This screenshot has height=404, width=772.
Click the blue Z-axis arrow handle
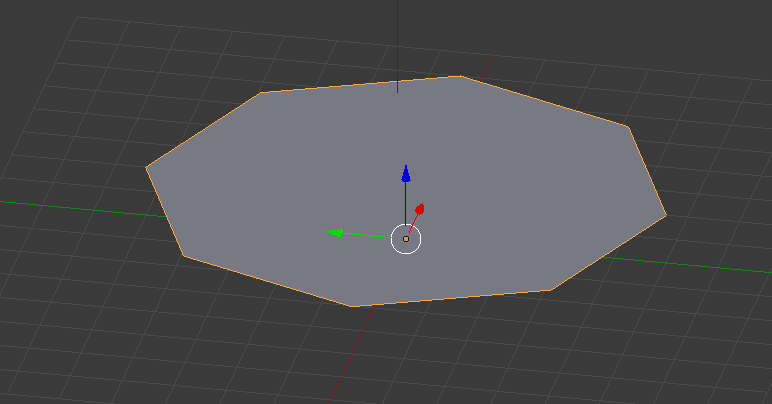406,175
